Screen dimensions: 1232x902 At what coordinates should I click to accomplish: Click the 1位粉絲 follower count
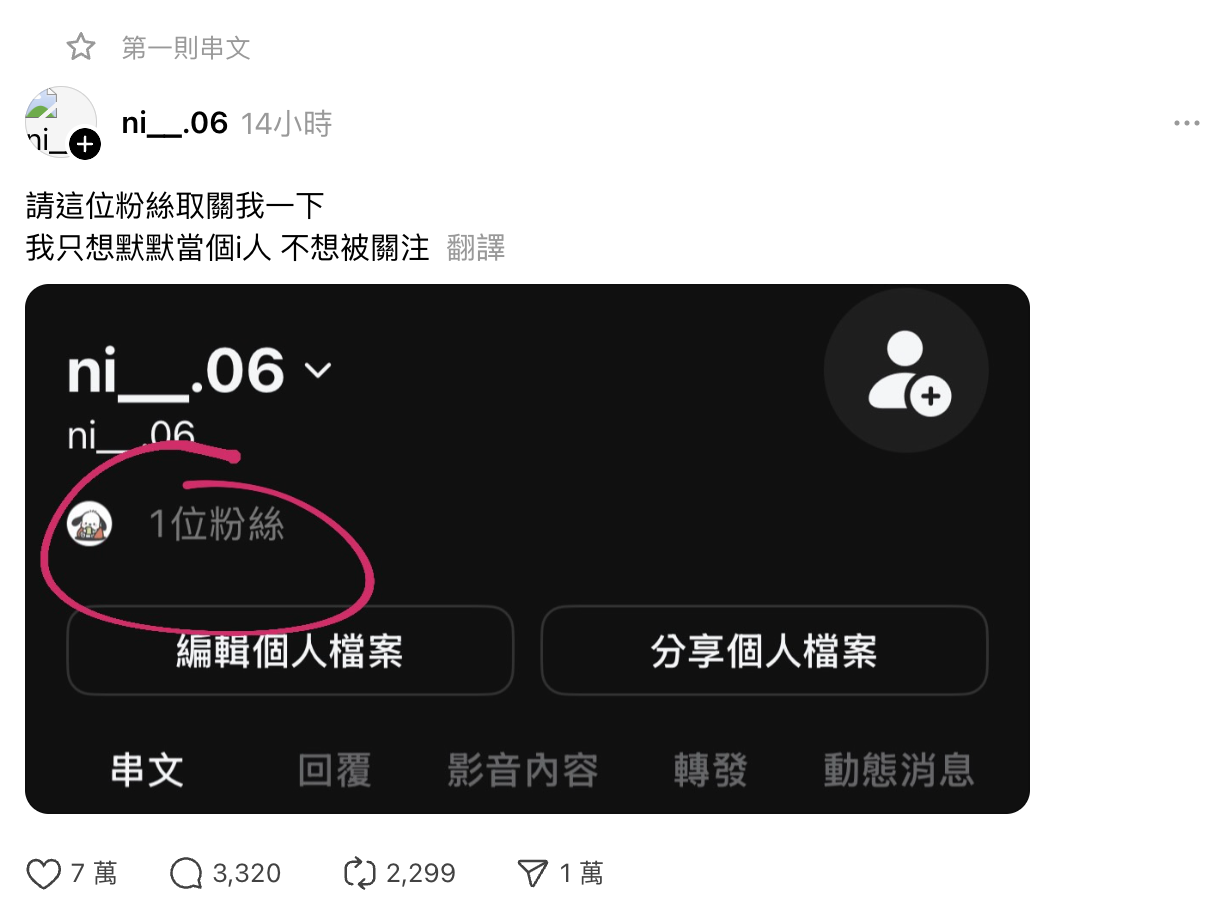pyautogui.click(x=217, y=524)
